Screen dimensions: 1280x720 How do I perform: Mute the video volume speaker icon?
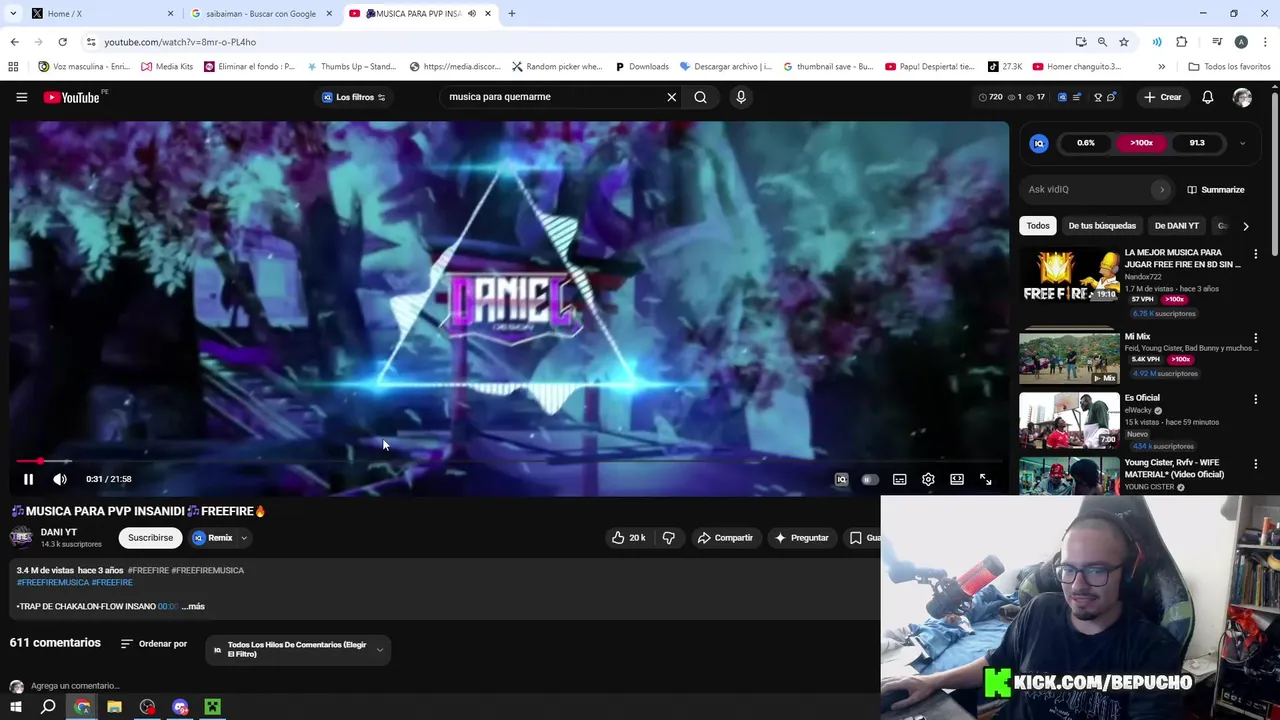(60, 479)
